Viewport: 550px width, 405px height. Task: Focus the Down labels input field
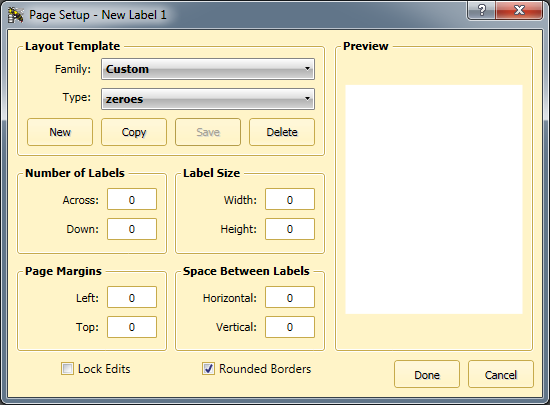(x=132, y=229)
